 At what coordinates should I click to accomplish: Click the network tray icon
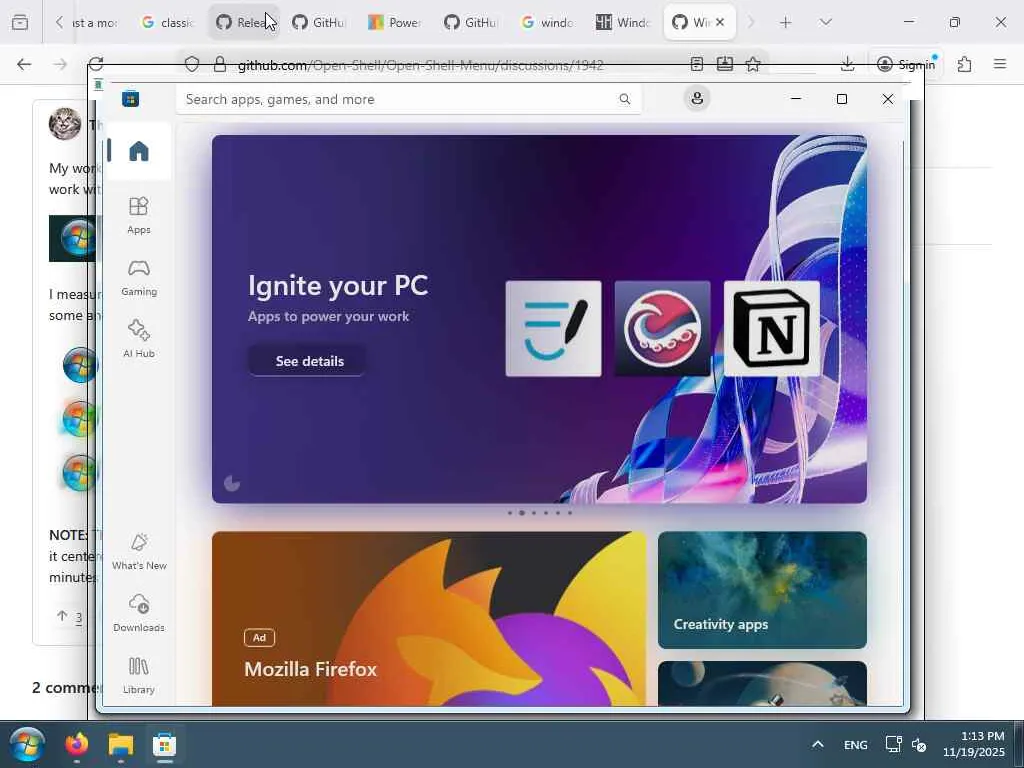893,744
